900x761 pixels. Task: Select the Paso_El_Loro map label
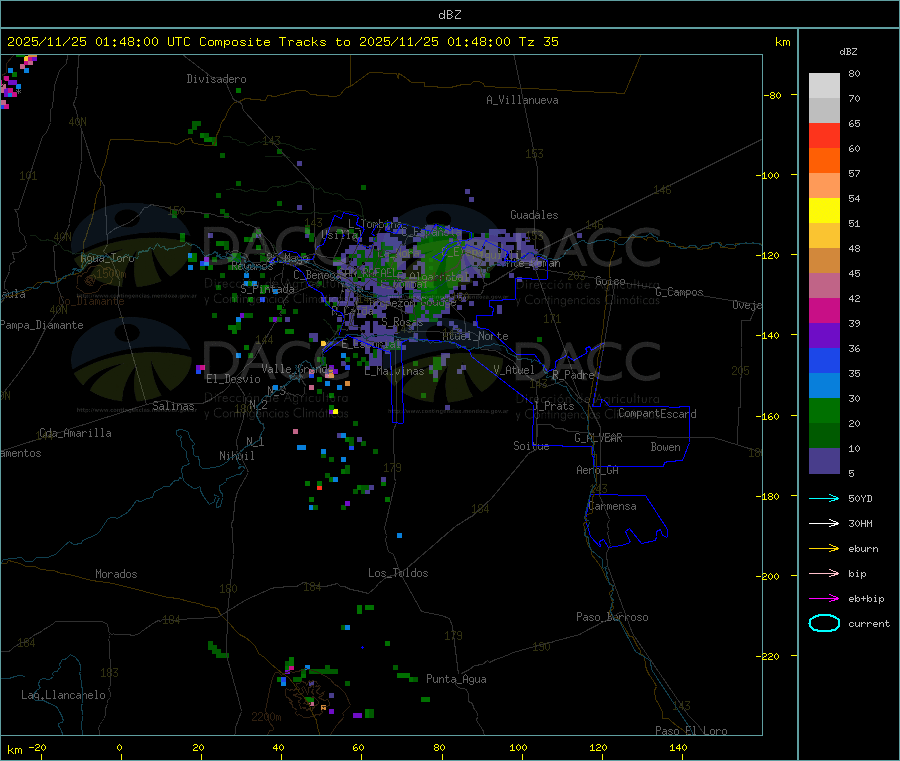coord(691,731)
